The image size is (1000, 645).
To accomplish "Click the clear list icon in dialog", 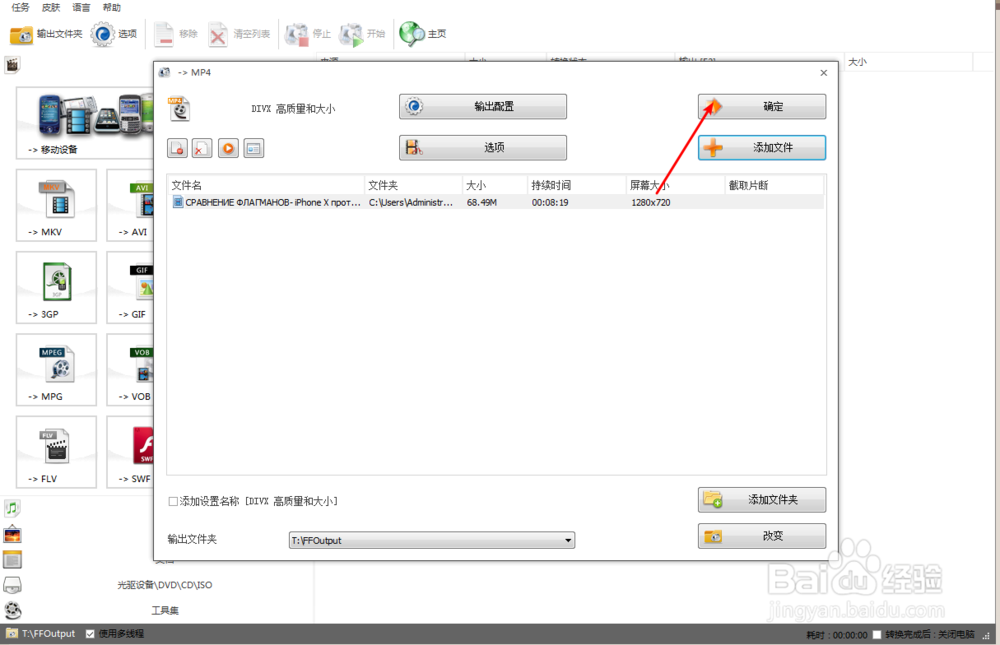I will coord(202,149).
